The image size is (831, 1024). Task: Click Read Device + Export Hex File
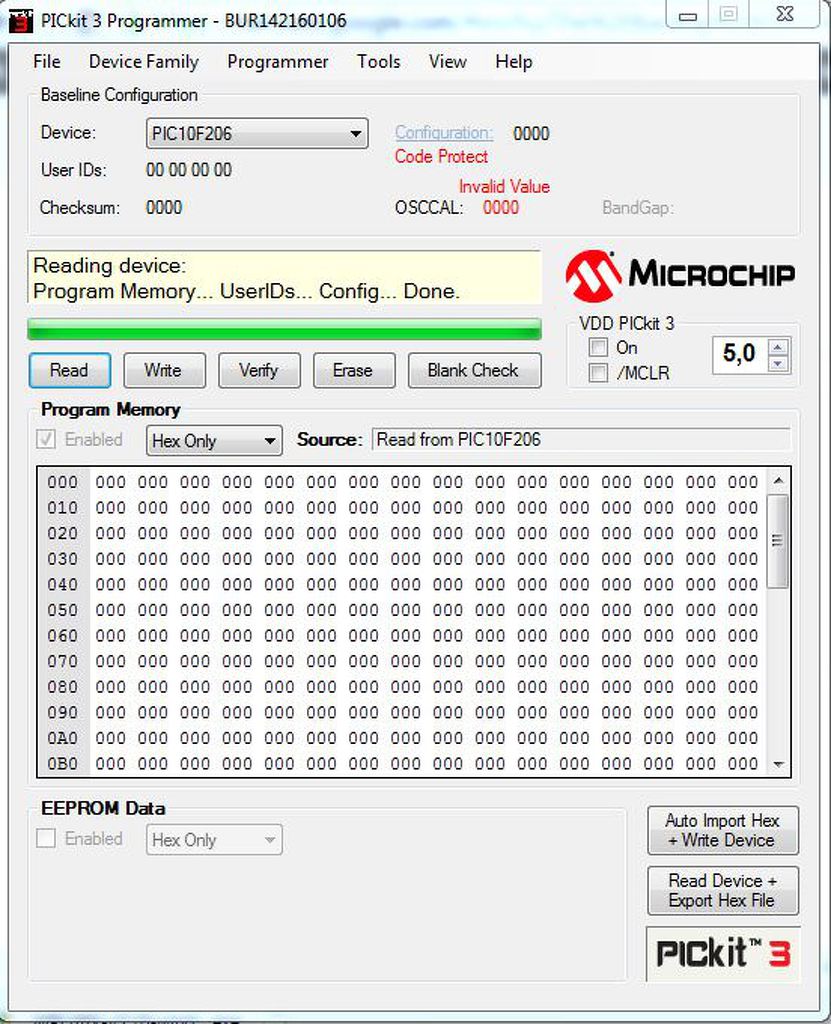[x=723, y=891]
